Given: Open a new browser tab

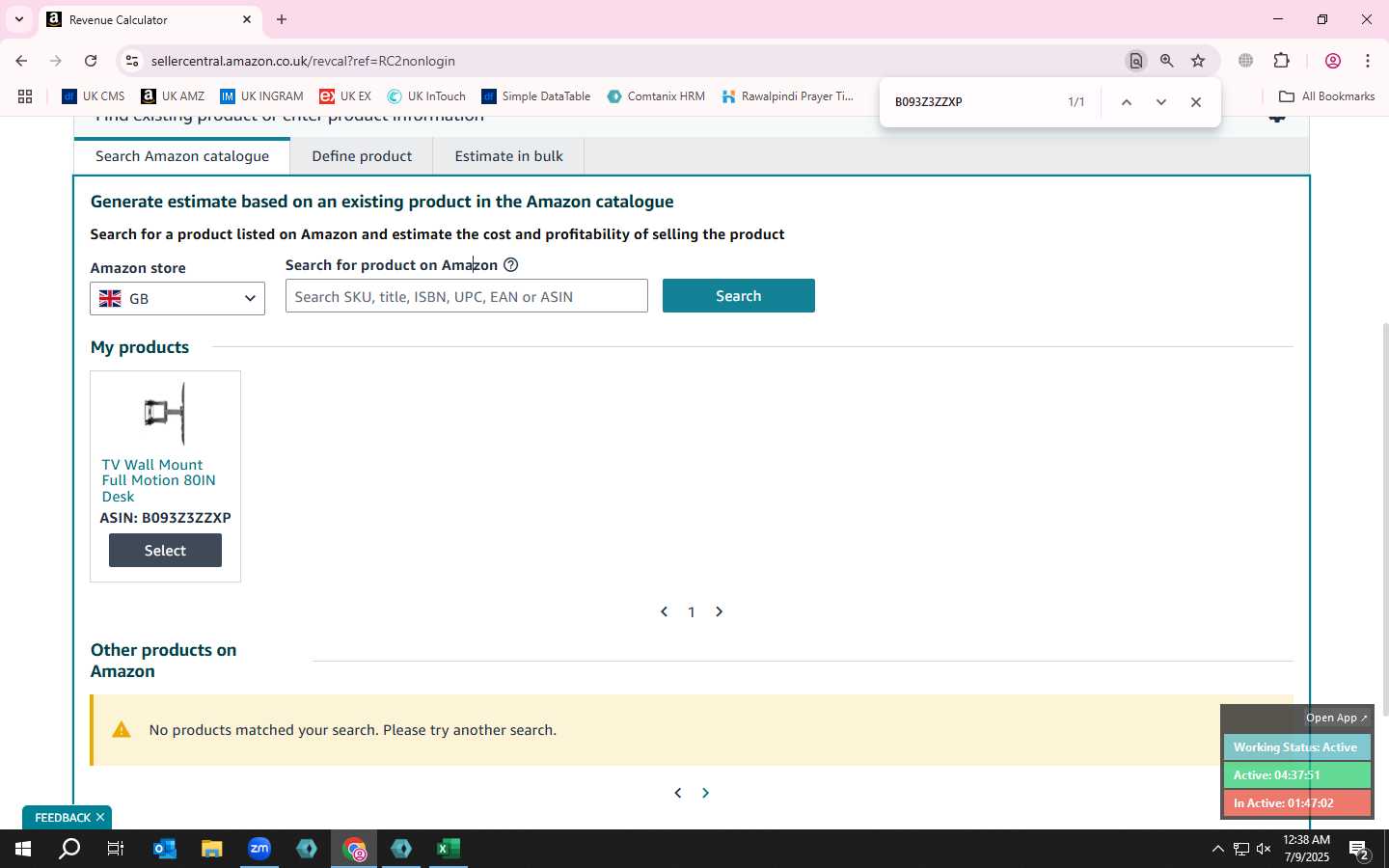Looking at the screenshot, I should [x=282, y=19].
